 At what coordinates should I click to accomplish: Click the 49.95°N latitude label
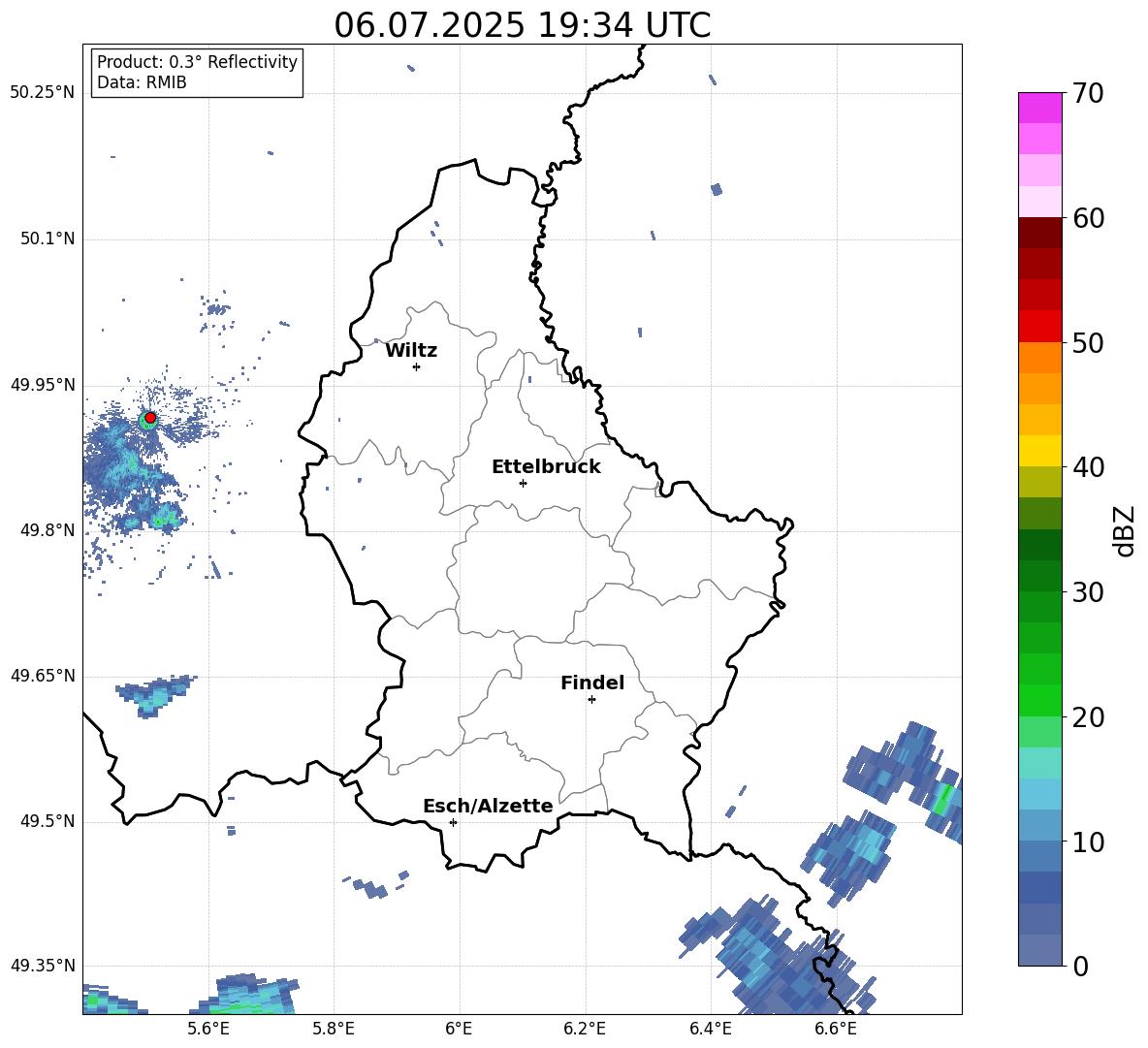43,384
